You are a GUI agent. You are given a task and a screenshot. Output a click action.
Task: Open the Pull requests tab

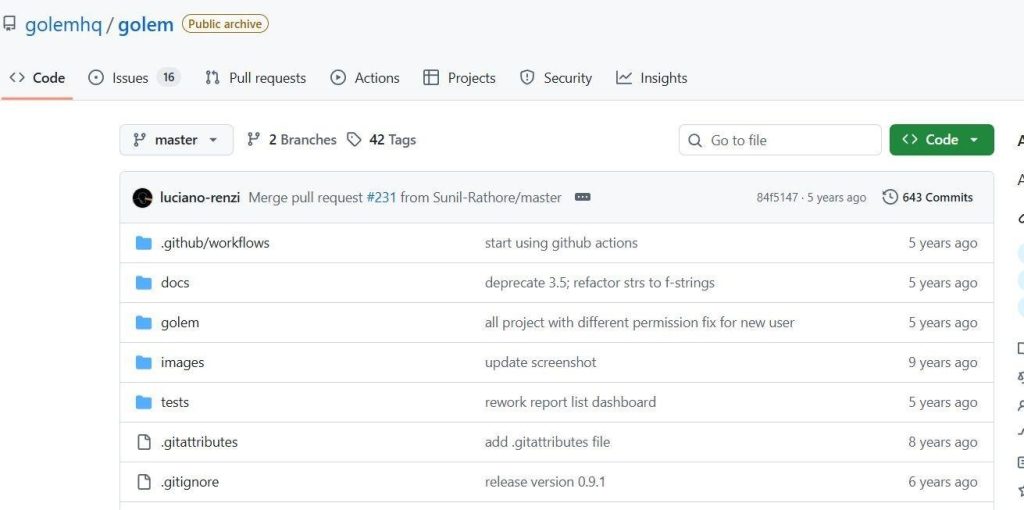(255, 78)
